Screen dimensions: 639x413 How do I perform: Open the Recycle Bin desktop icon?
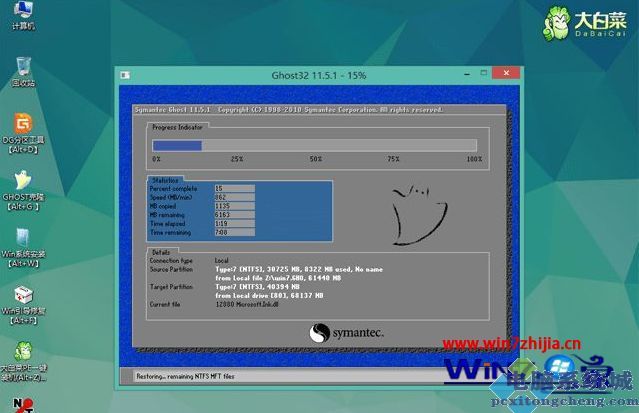[x=23, y=72]
